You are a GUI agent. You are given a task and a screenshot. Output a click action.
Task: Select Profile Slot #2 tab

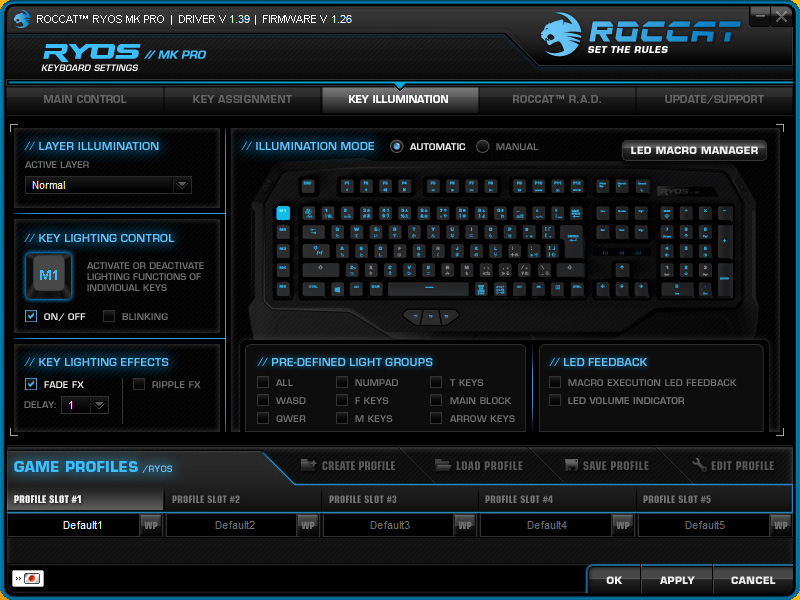(x=242, y=499)
